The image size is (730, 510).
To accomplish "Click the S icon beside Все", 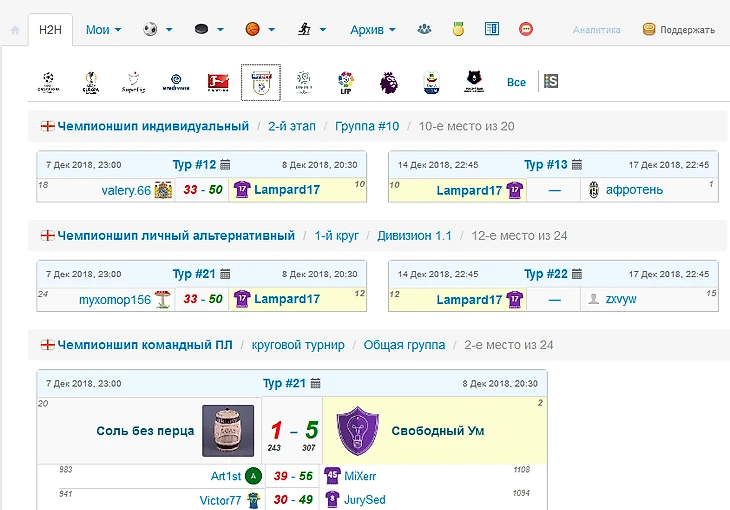I will [551, 81].
